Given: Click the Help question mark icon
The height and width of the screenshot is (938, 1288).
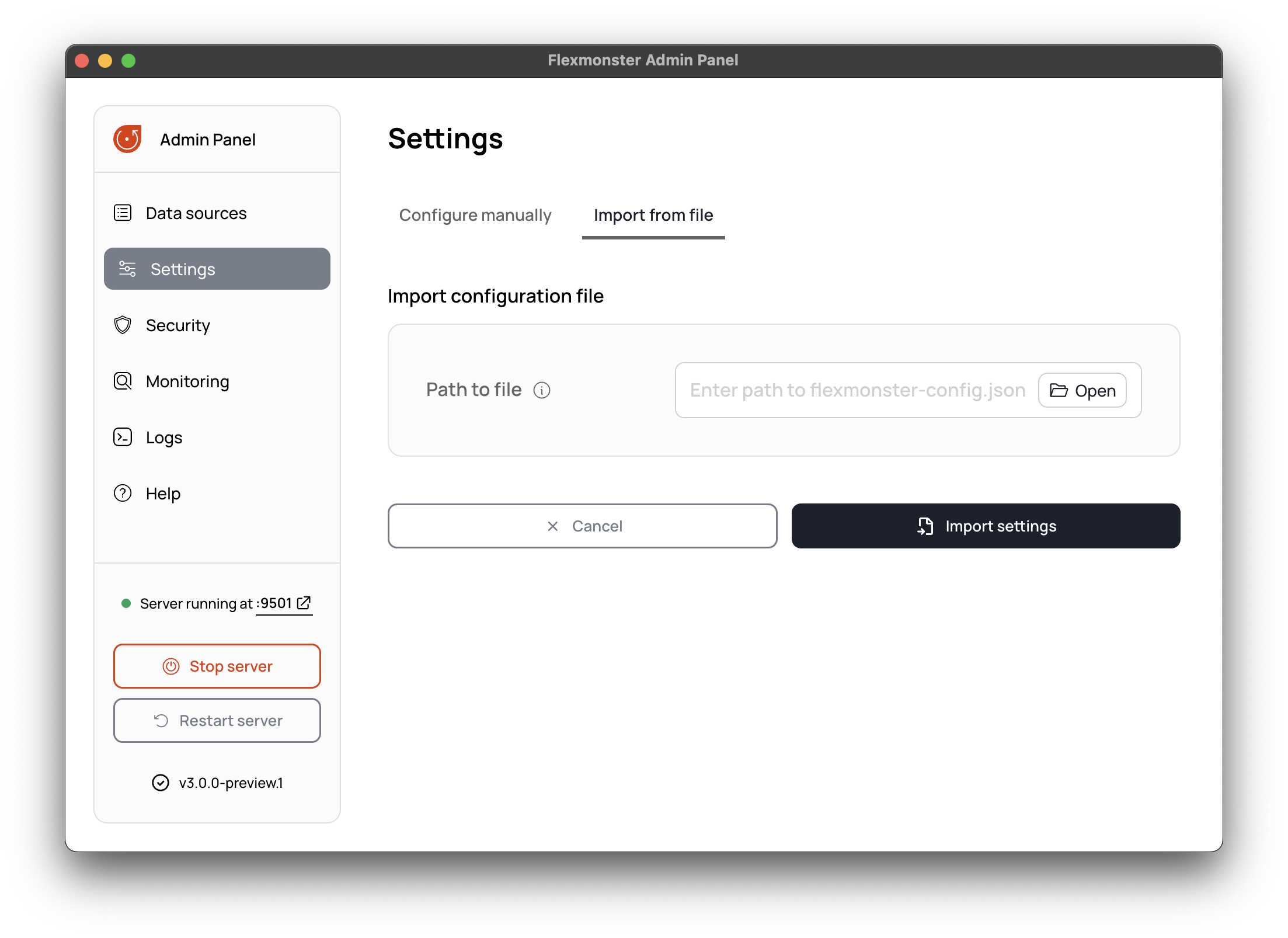Looking at the screenshot, I should click(123, 493).
